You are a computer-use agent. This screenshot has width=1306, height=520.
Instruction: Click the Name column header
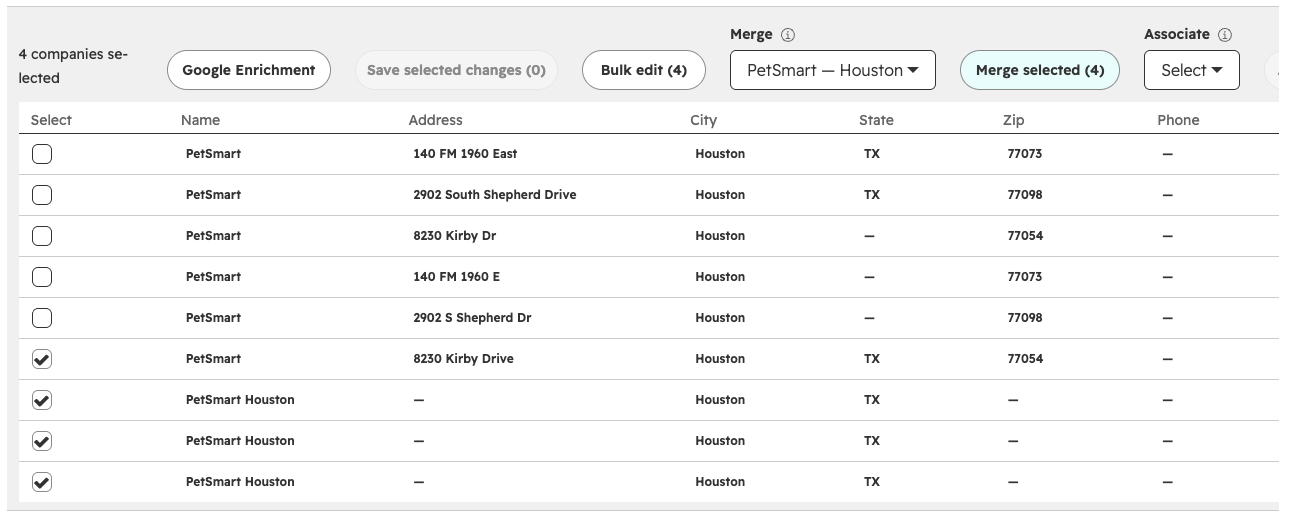point(200,120)
